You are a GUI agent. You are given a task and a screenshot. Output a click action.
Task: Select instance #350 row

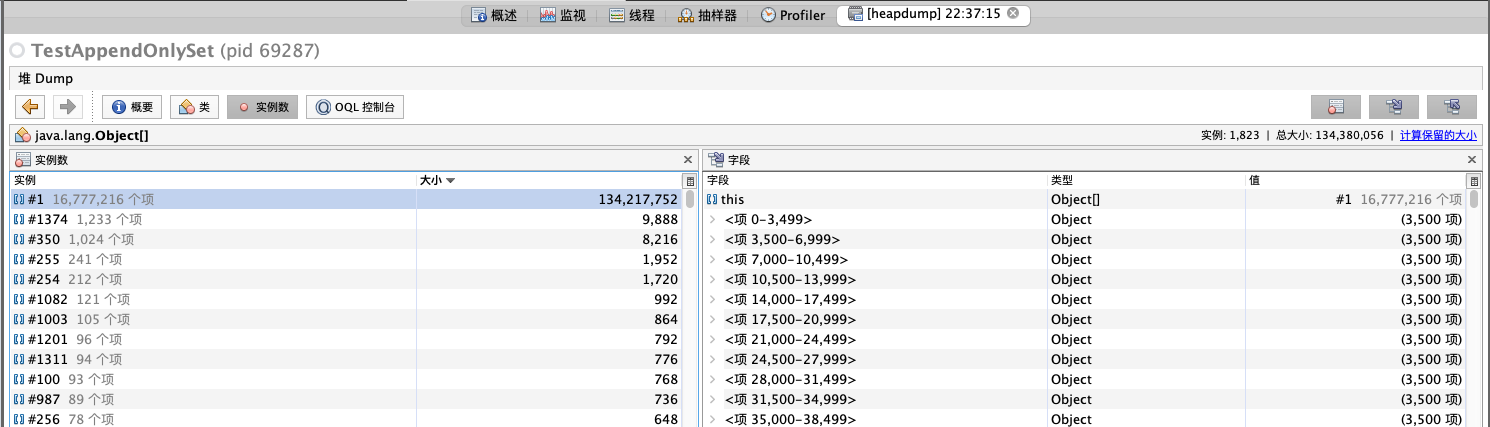[x=346, y=239]
